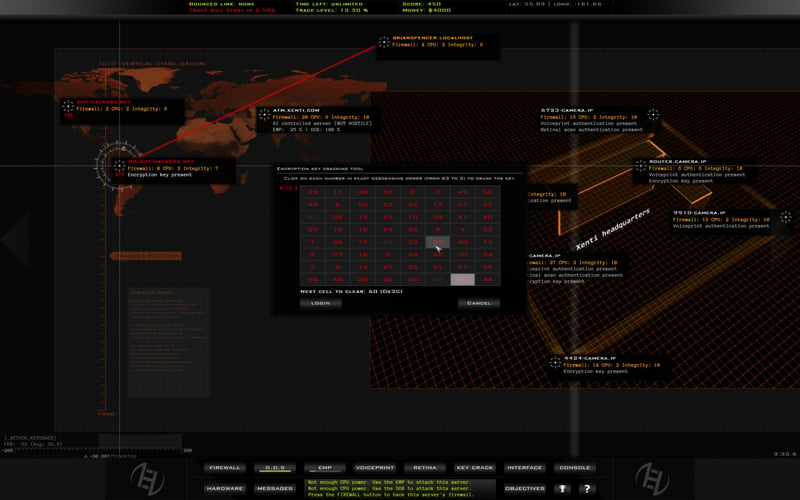Select the router.camera.ip crosshair icon
The height and width of the screenshot is (500, 800).
tap(640, 165)
